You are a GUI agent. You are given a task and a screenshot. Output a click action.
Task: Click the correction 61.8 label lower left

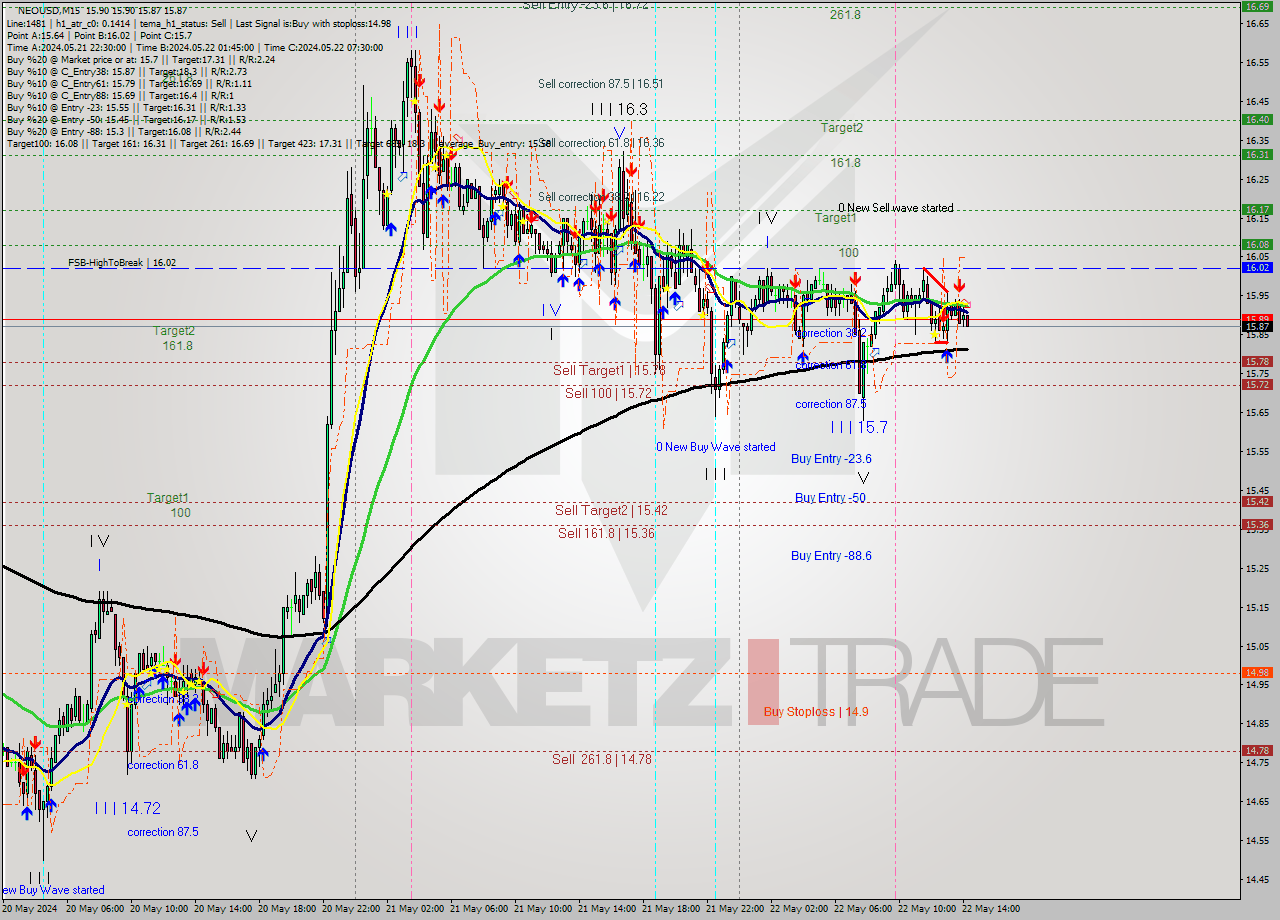click(x=163, y=765)
